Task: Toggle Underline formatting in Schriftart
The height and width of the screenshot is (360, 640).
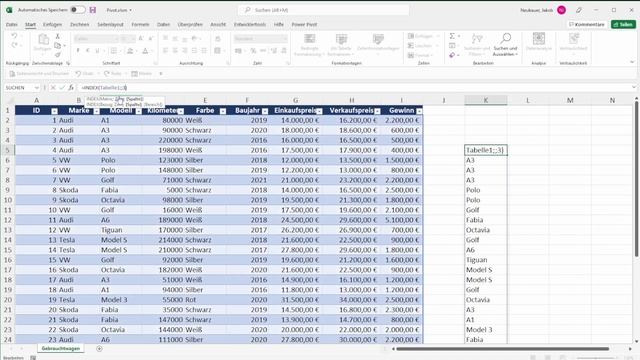Action: tap(97, 51)
